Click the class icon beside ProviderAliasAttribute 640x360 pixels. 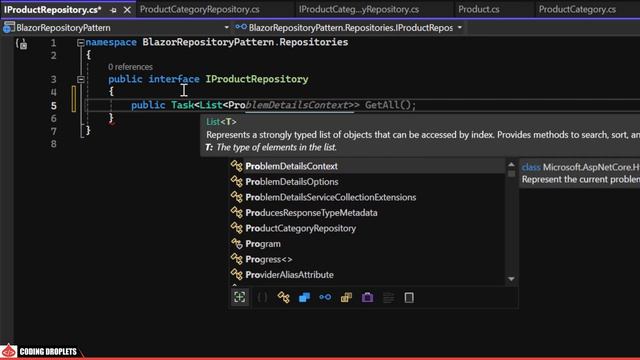tap(237, 274)
